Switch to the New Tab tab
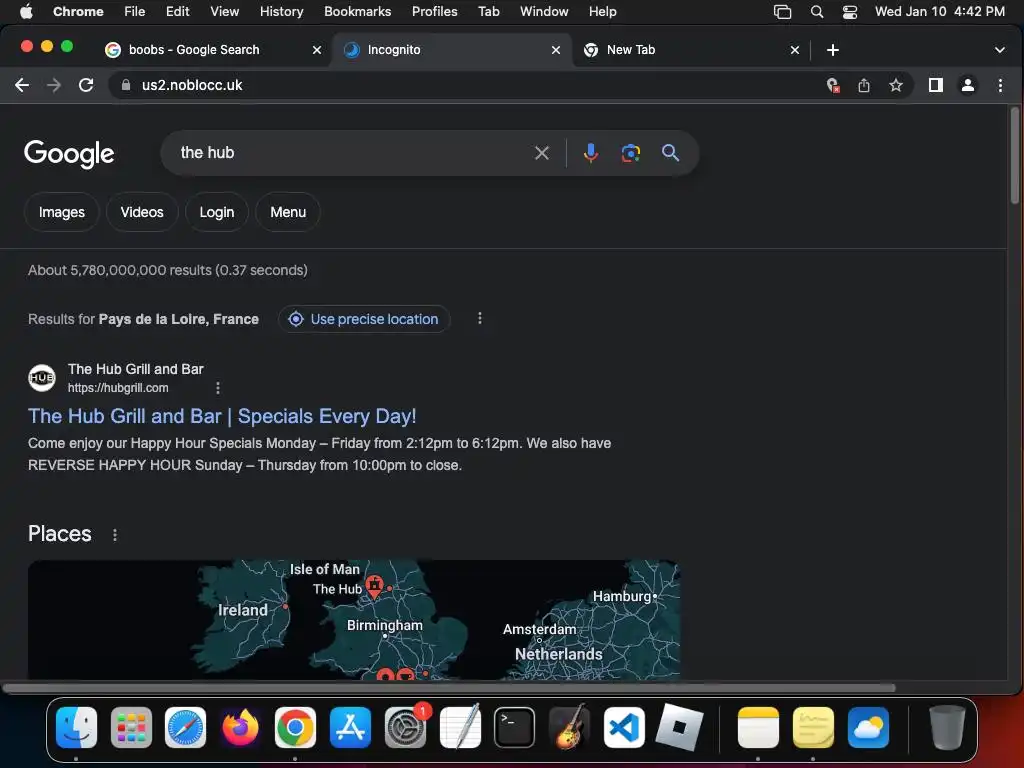This screenshot has width=1024, height=768. click(x=691, y=50)
